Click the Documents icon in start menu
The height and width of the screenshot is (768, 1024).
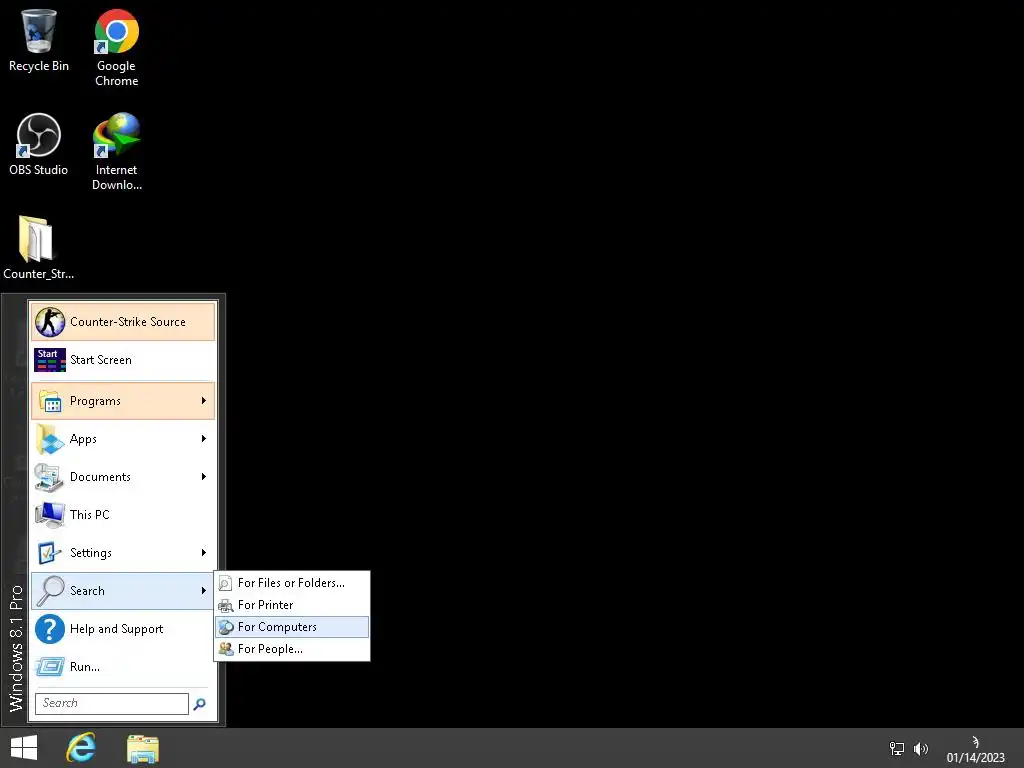[x=48, y=477]
